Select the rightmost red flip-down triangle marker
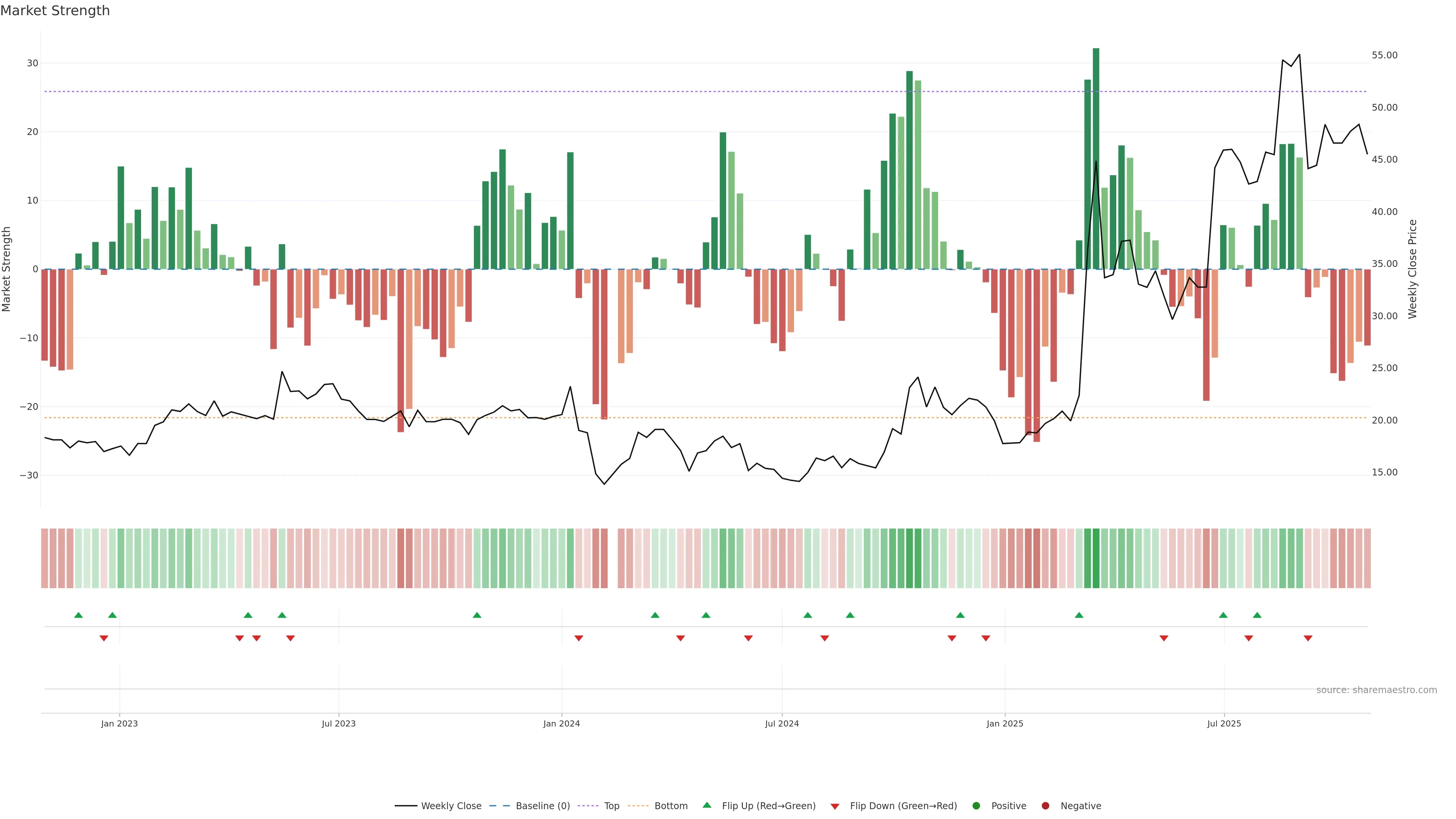1456x819 pixels. point(1308,638)
